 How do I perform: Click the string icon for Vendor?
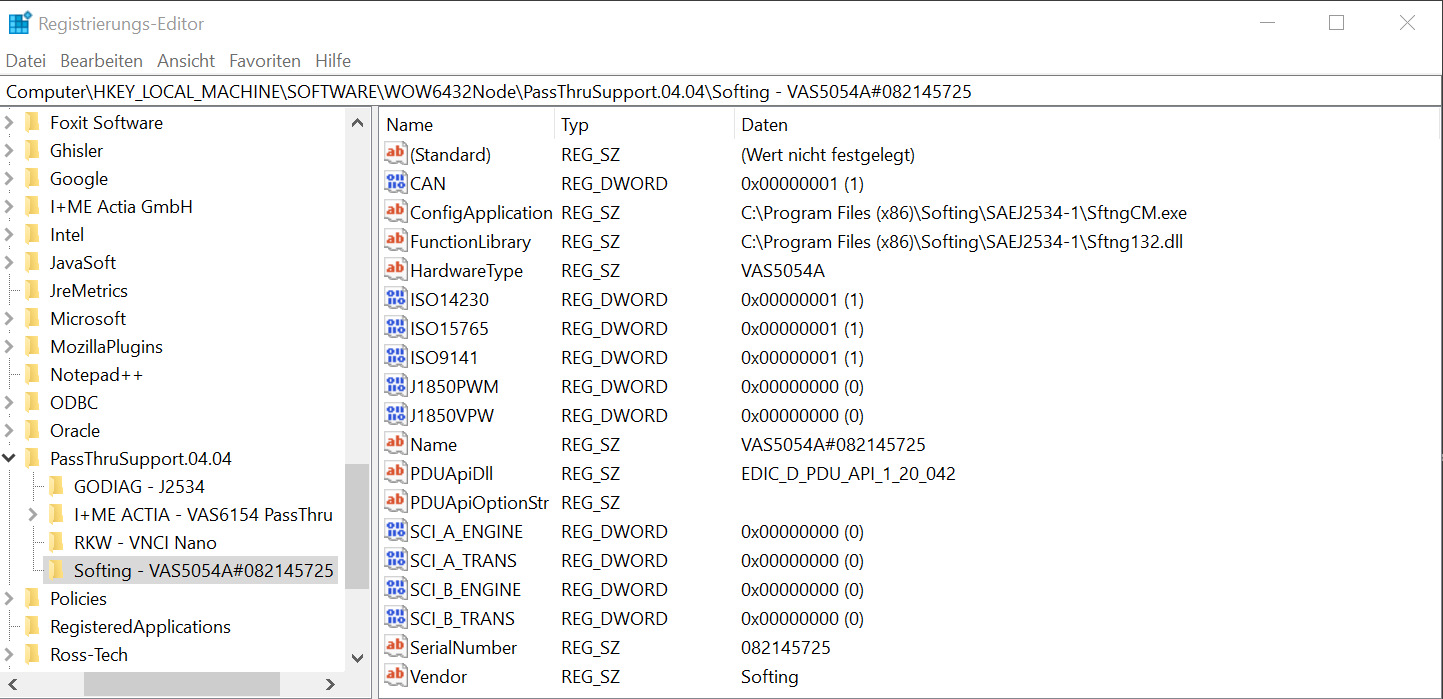[x=396, y=677]
